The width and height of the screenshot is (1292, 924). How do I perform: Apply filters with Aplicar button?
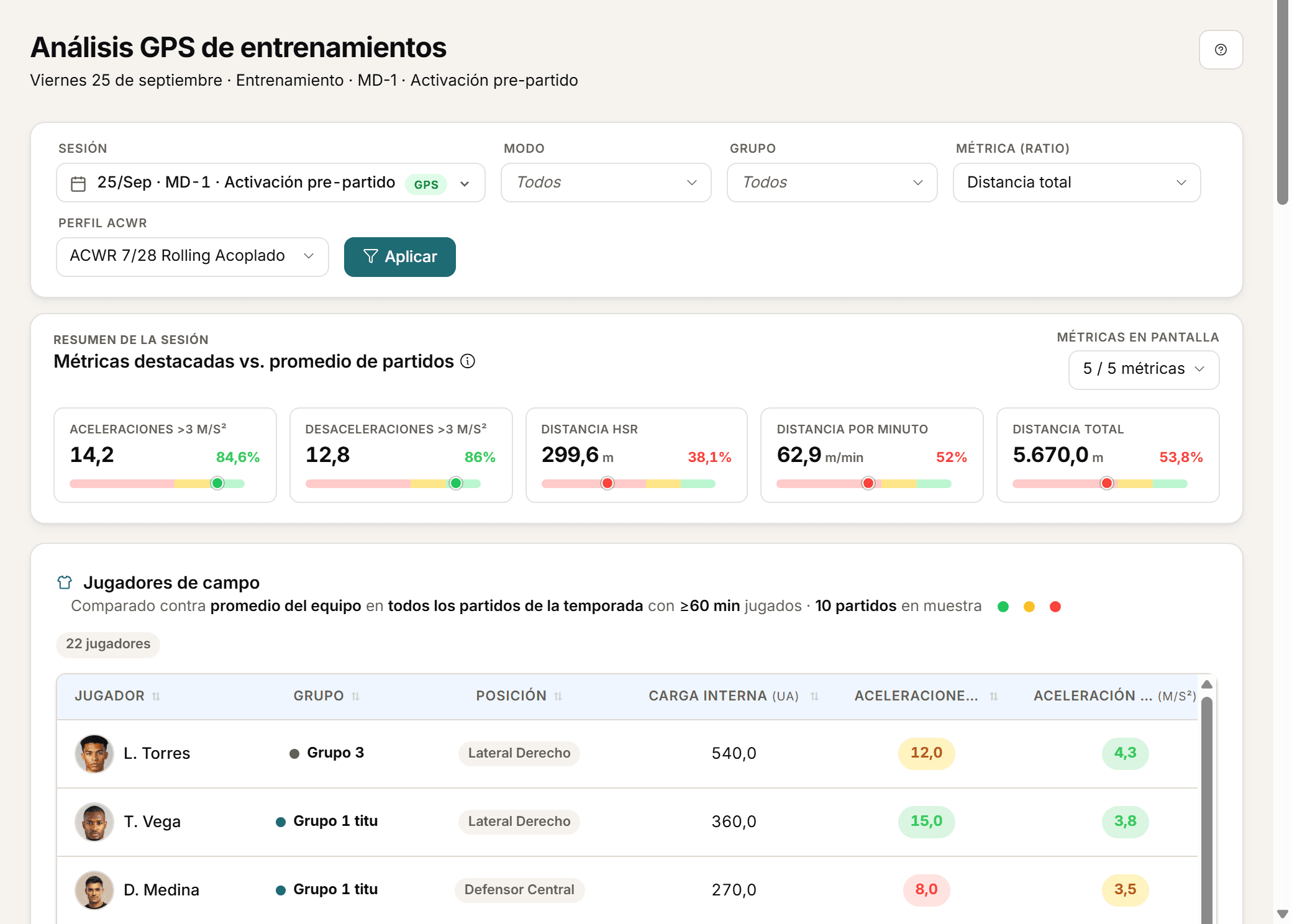[400, 257]
